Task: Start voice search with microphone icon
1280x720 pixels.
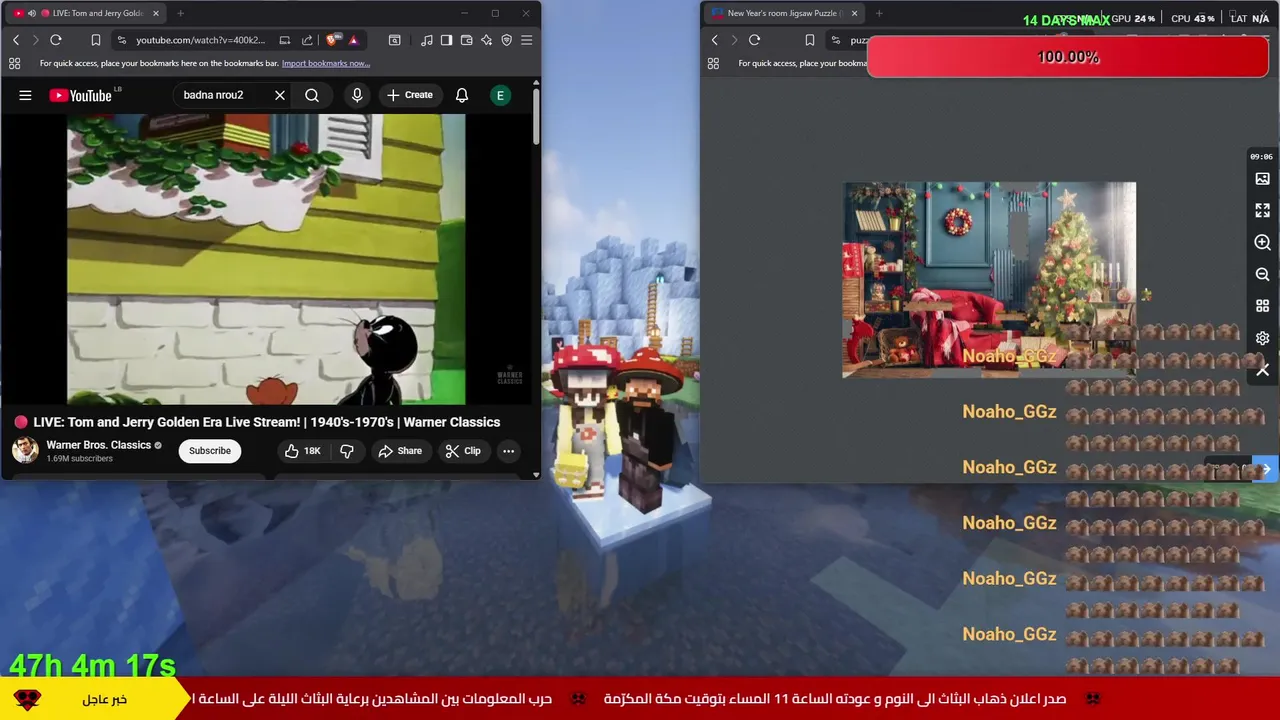Action: coord(357,95)
